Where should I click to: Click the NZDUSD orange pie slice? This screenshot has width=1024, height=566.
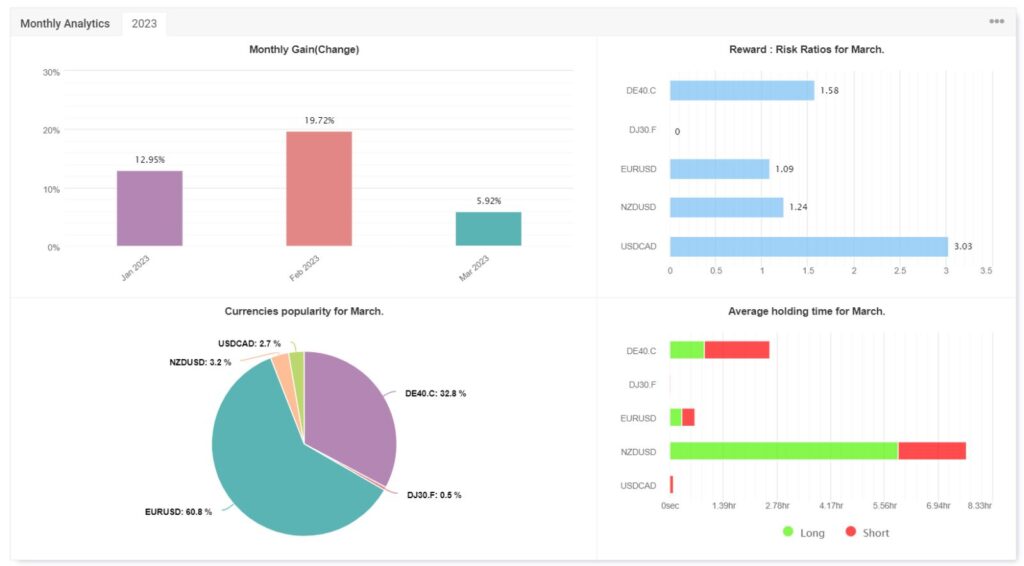tap(282, 366)
